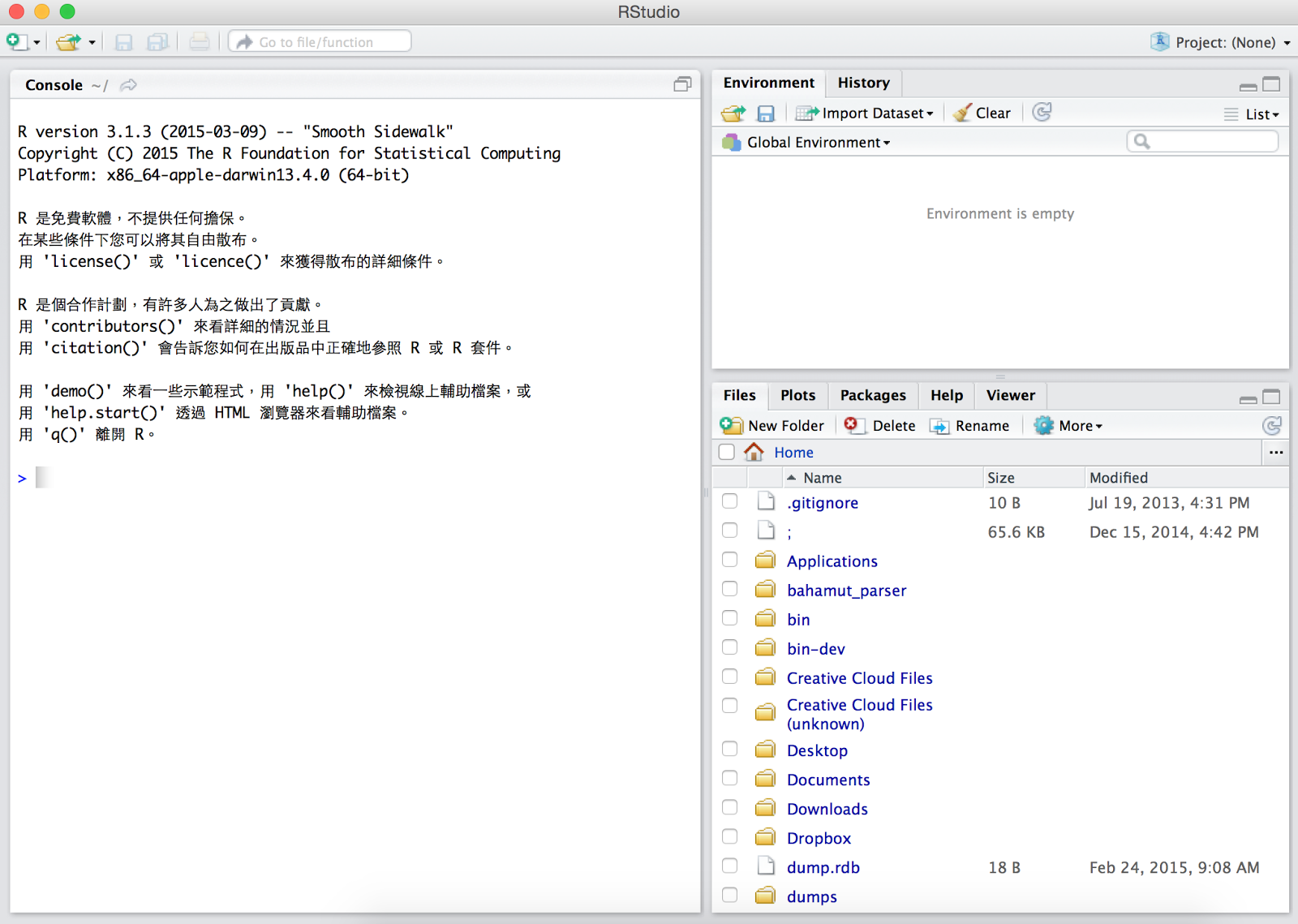Open the More gear dropdown
The width and height of the screenshot is (1298, 924).
[1068, 426]
